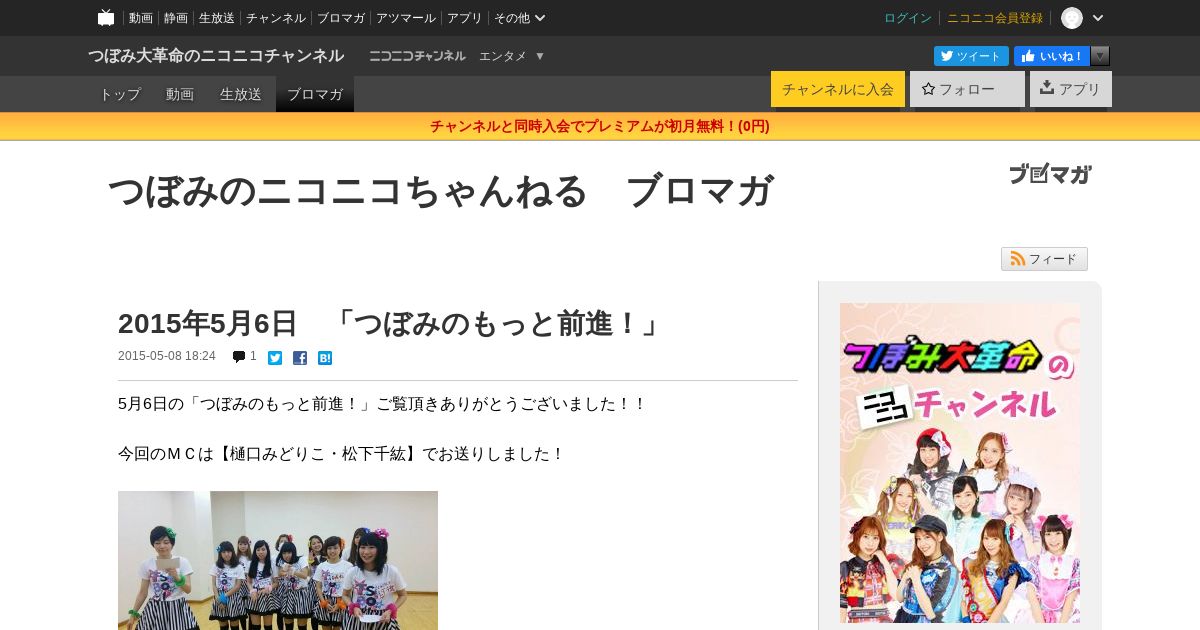
Task: Click チャンネルに入会 join button
Action: coord(838,89)
